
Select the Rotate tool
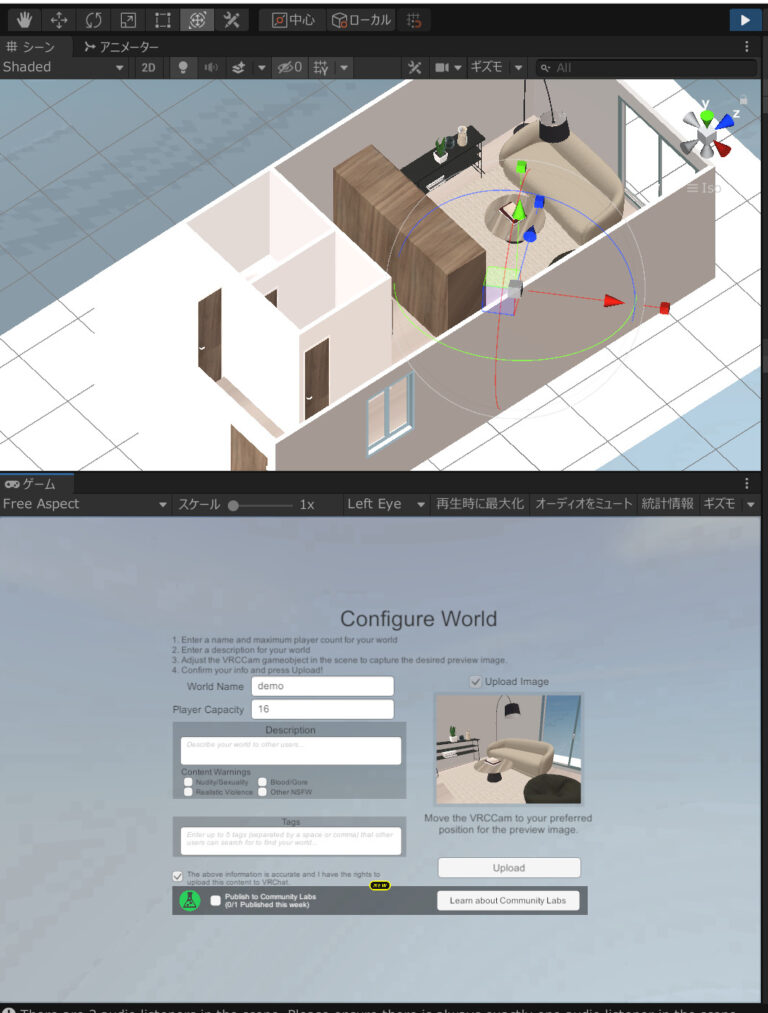point(93,19)
